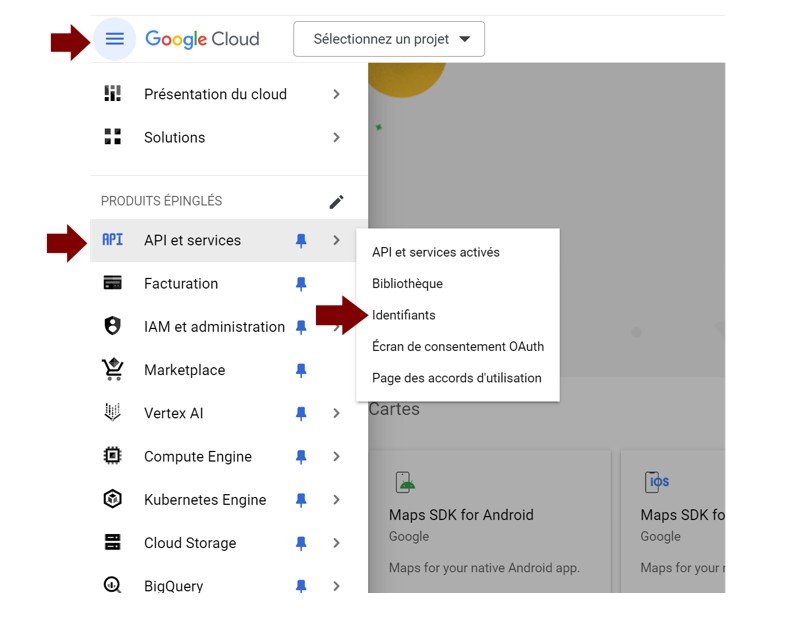The width and height of the screenshot is (792, 631).
Task: Click the Cloud Storage icon
Action: (x=112, y=542)
